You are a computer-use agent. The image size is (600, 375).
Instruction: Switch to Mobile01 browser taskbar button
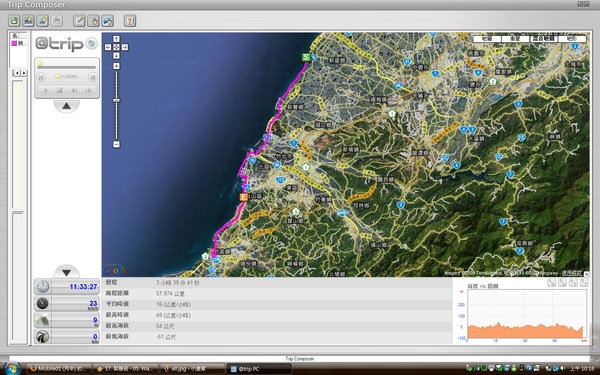[60, 369]
